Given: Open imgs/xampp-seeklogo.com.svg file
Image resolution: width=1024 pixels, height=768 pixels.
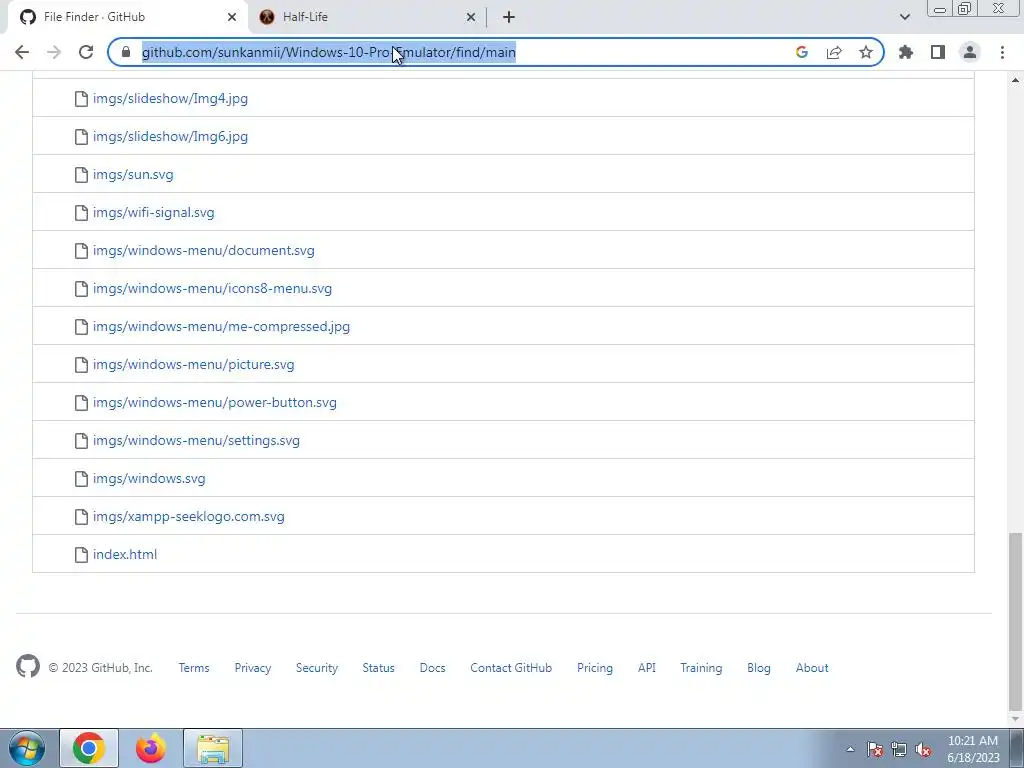Looking at the screenshot, I should 189,517.
